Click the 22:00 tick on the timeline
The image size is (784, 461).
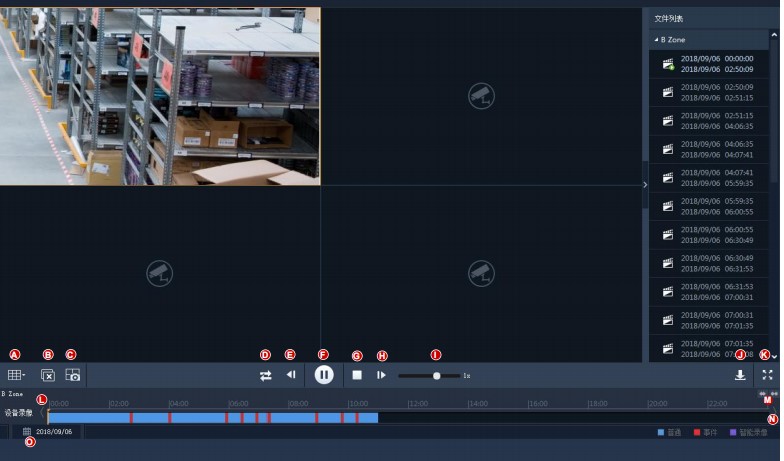716,404
